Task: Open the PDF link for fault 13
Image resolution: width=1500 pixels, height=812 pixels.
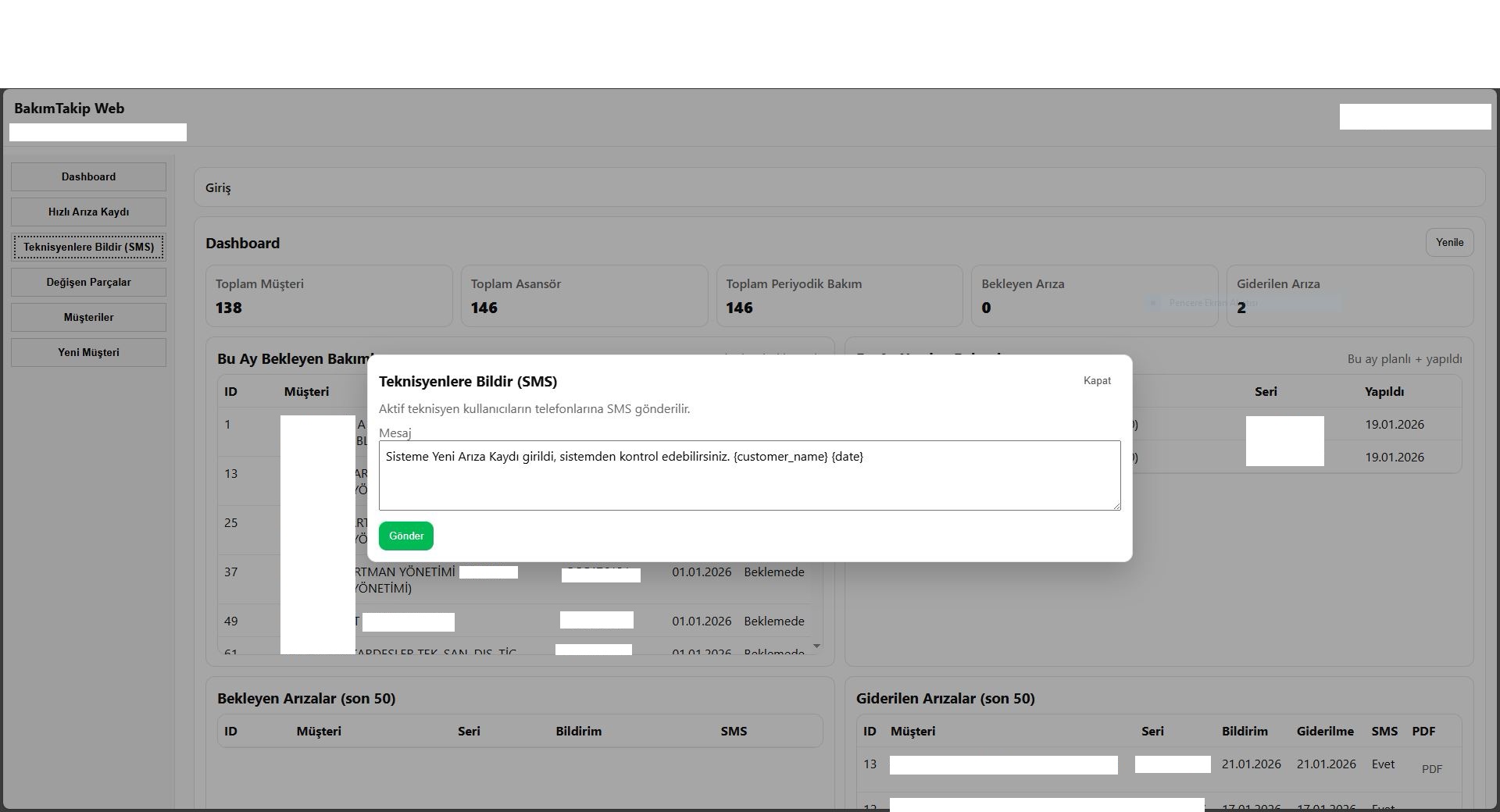Action: point(1431,769)
